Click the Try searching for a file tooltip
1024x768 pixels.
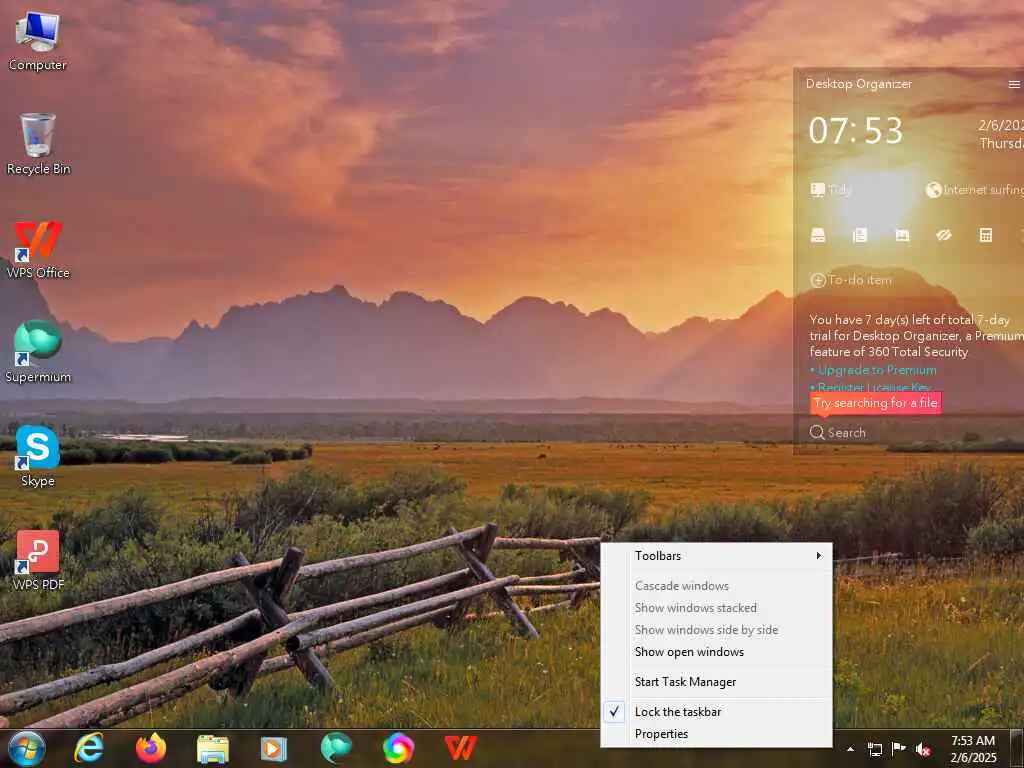876,403
